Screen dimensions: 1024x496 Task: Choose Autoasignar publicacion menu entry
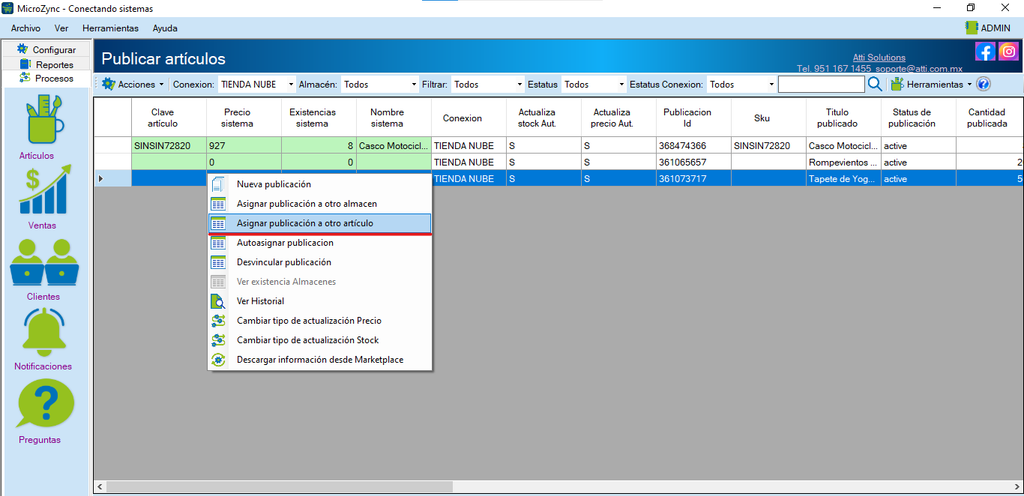click(319, 243)
